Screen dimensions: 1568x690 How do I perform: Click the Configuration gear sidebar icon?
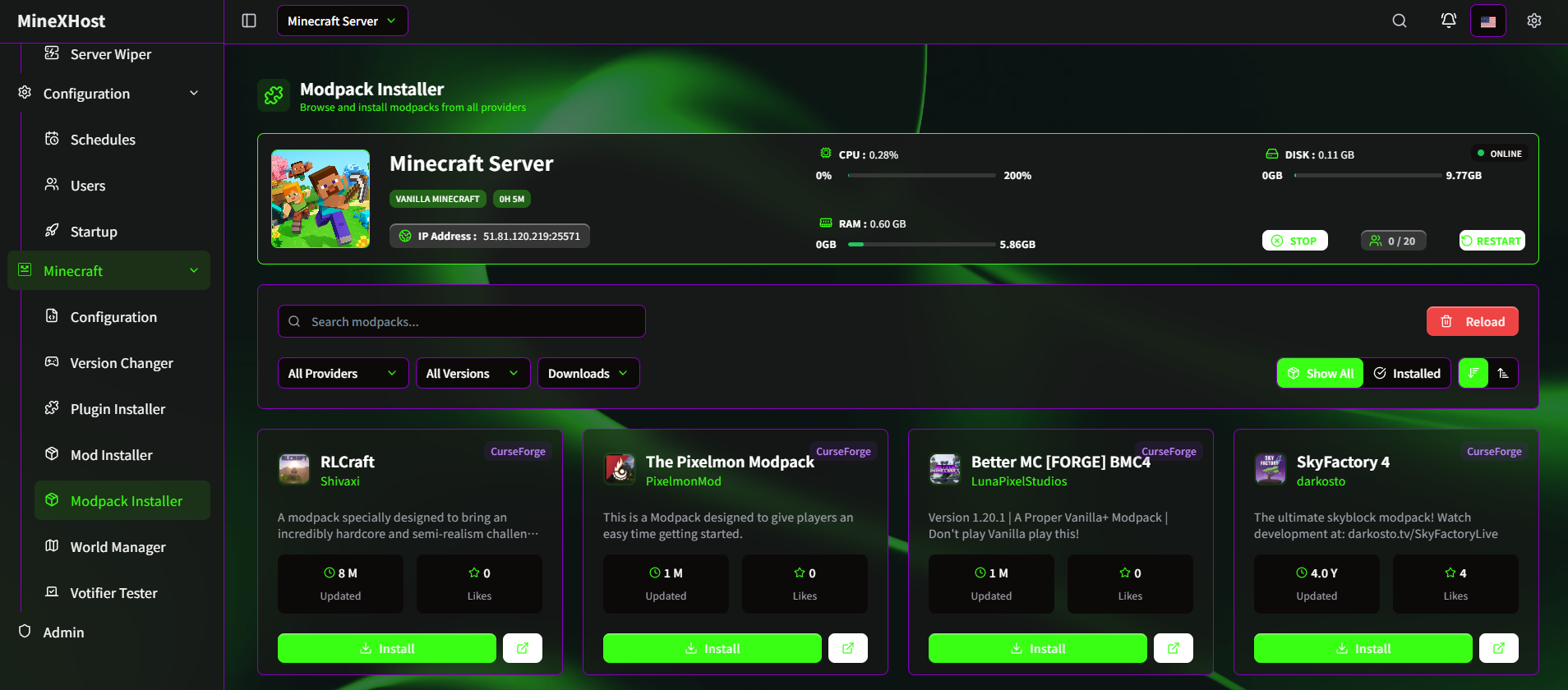tap(25, 92)
